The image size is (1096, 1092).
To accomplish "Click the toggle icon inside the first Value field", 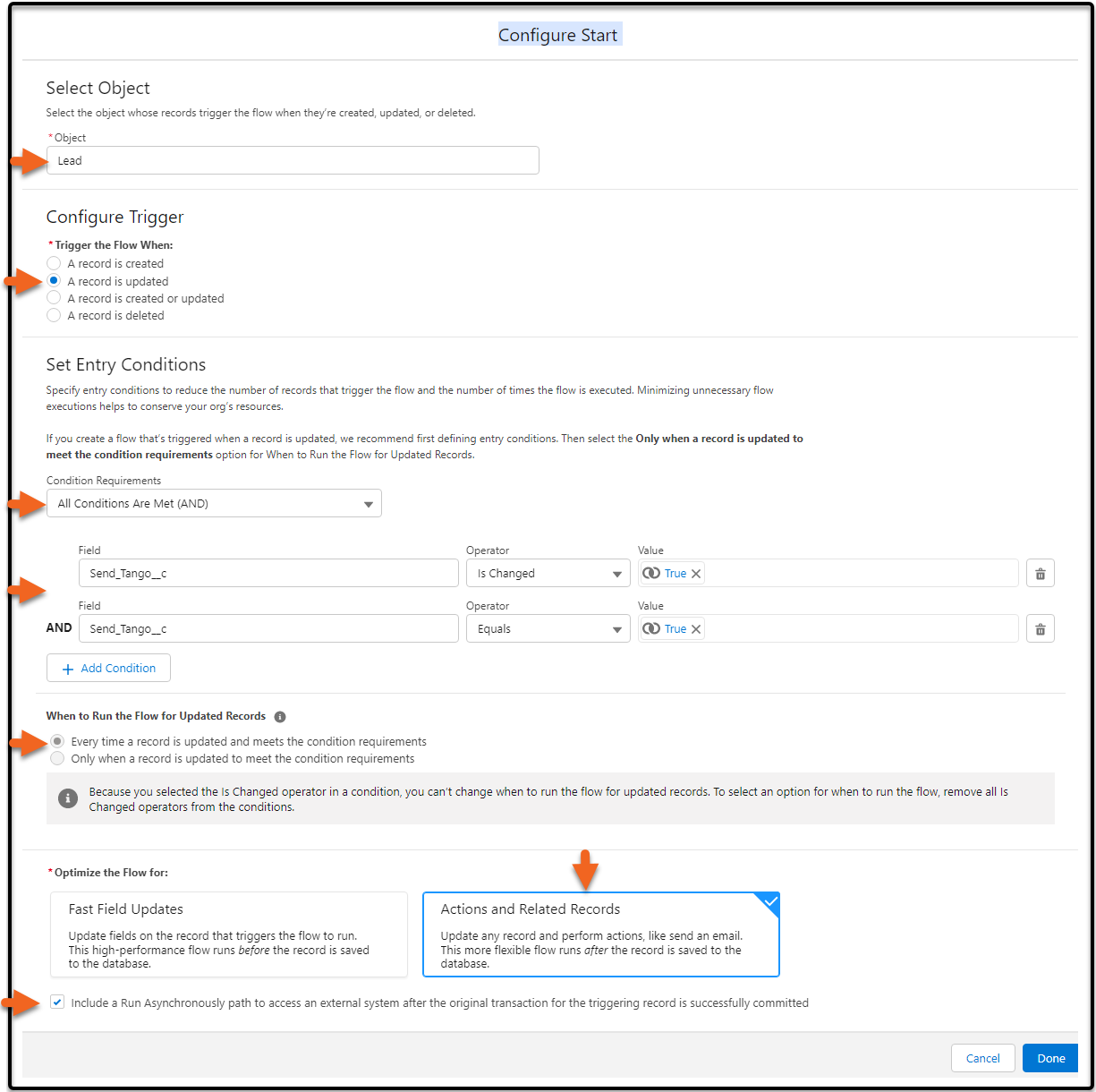I will tap(652, 573).
